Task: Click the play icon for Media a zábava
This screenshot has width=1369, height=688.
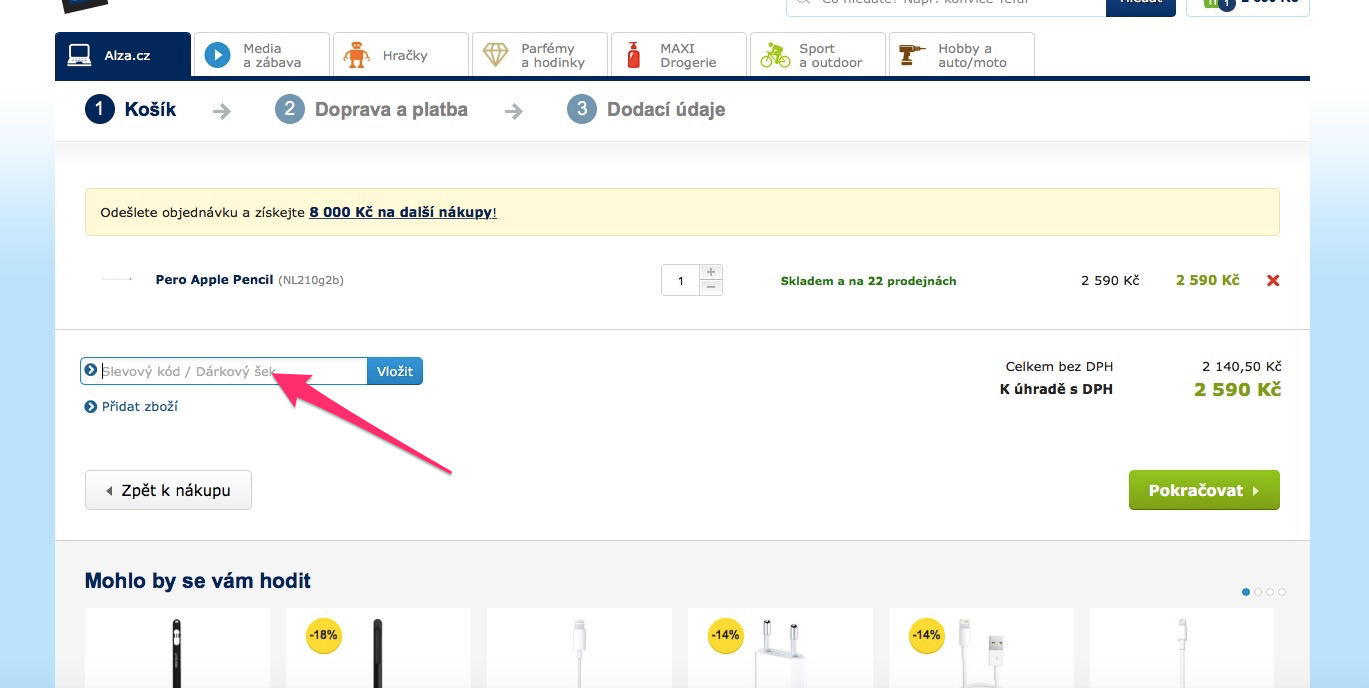Action: [217, 55]
